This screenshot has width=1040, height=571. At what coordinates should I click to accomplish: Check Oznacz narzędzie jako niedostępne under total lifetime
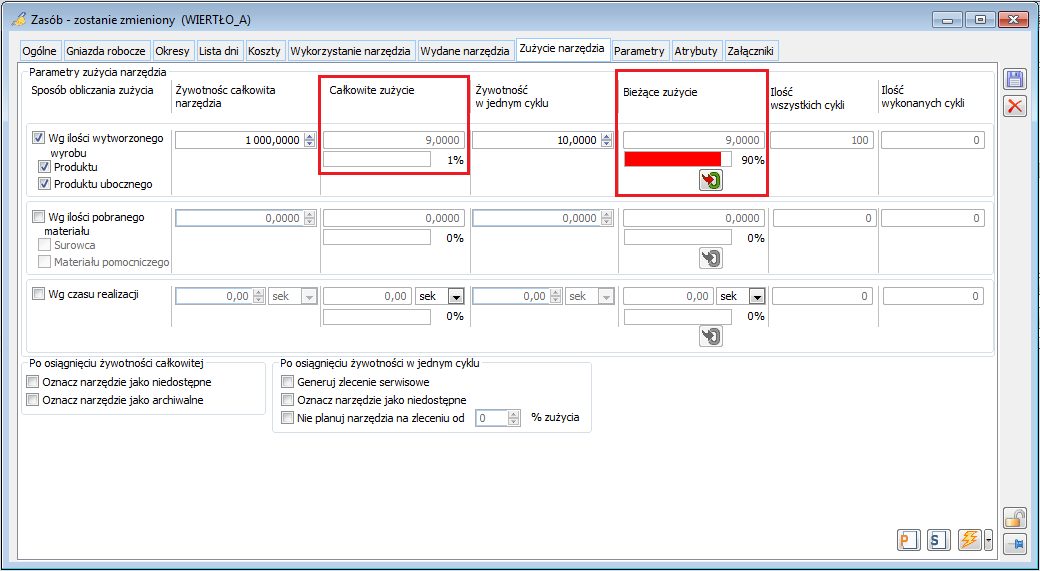32,382
